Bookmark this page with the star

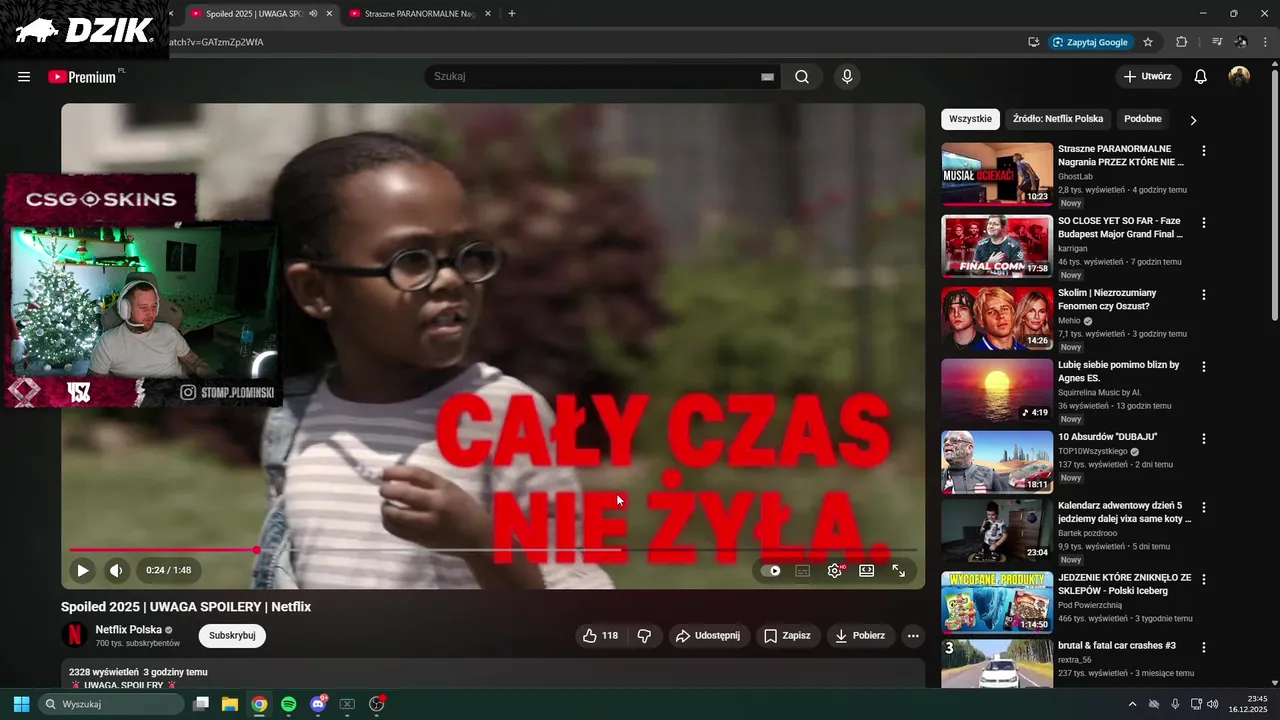pyautogui.click(x=1148, y=42)
